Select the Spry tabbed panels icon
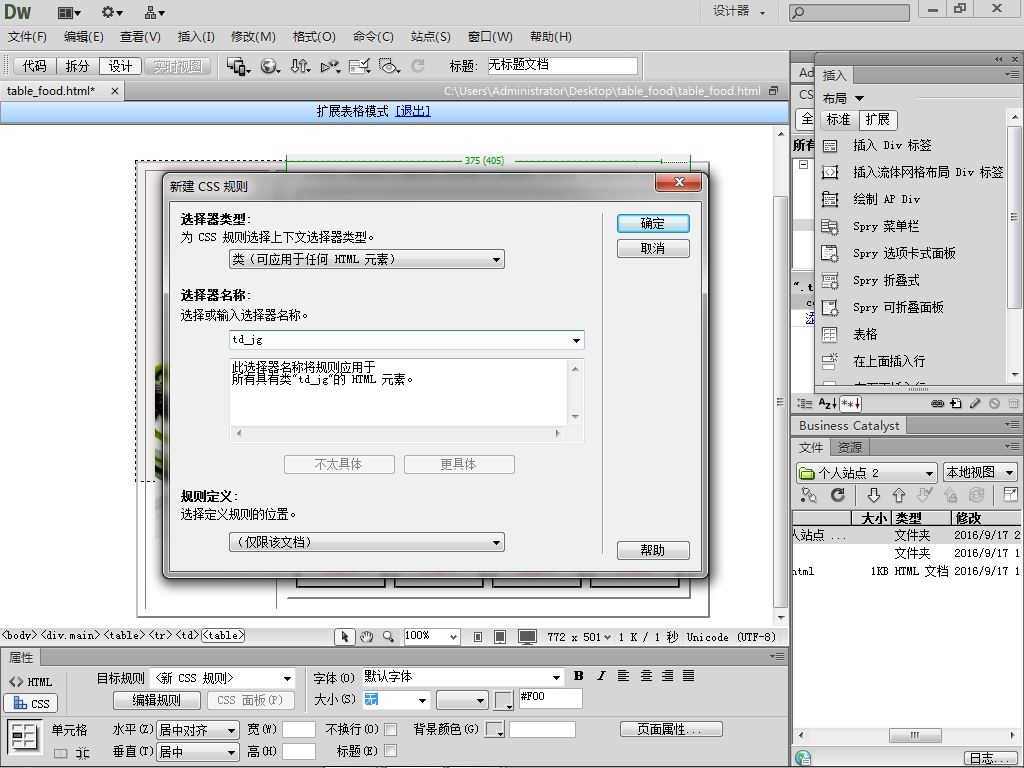The image size is (1024, 768). tap(830, 253)
